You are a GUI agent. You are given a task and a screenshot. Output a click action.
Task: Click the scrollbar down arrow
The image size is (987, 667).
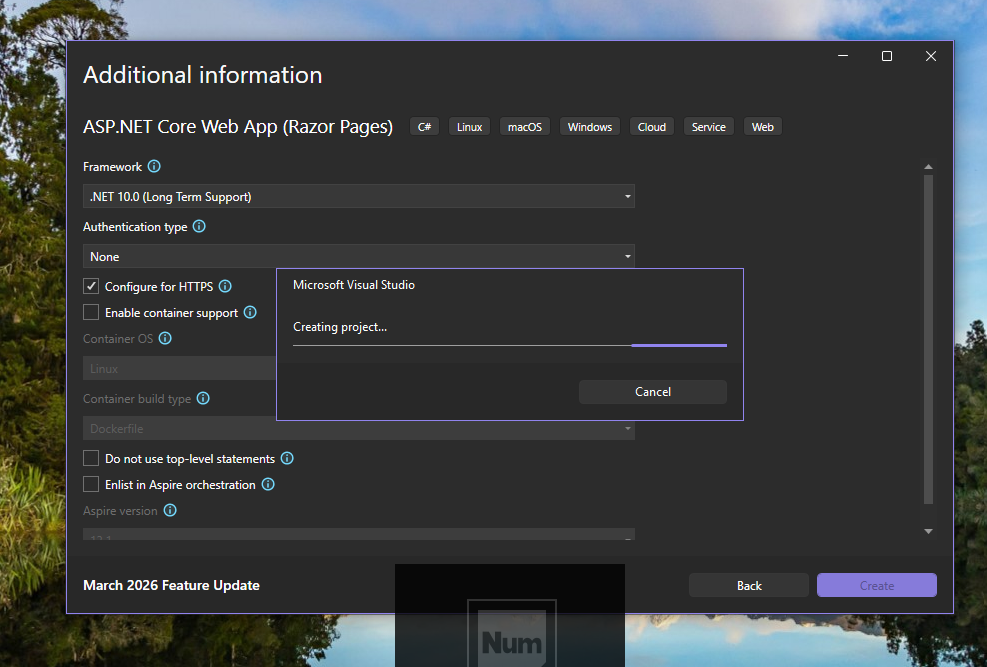[x=928, y=531]
